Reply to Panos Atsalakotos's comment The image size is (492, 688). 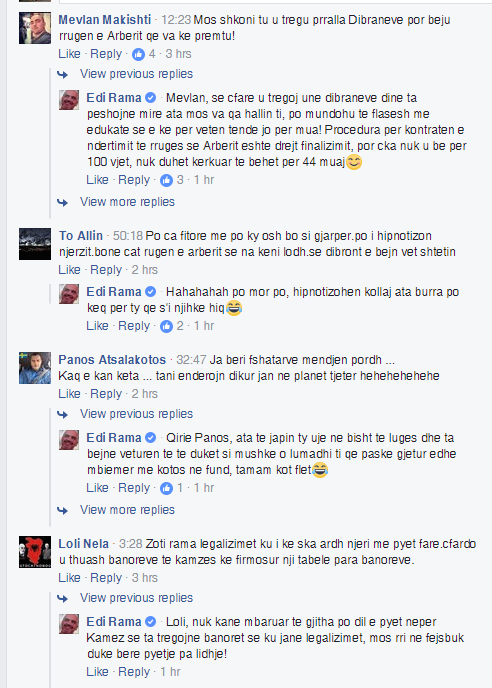click(x=106, y=394)
